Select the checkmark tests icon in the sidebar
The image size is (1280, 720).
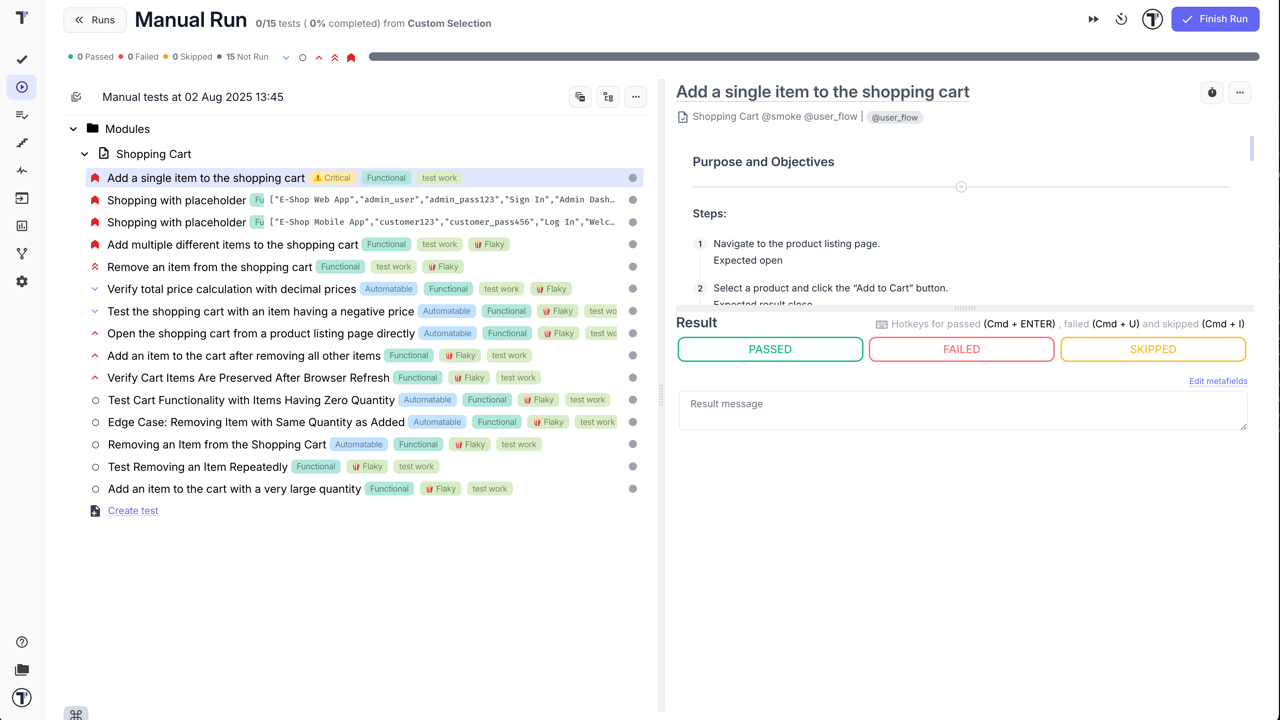pos(22,59)
